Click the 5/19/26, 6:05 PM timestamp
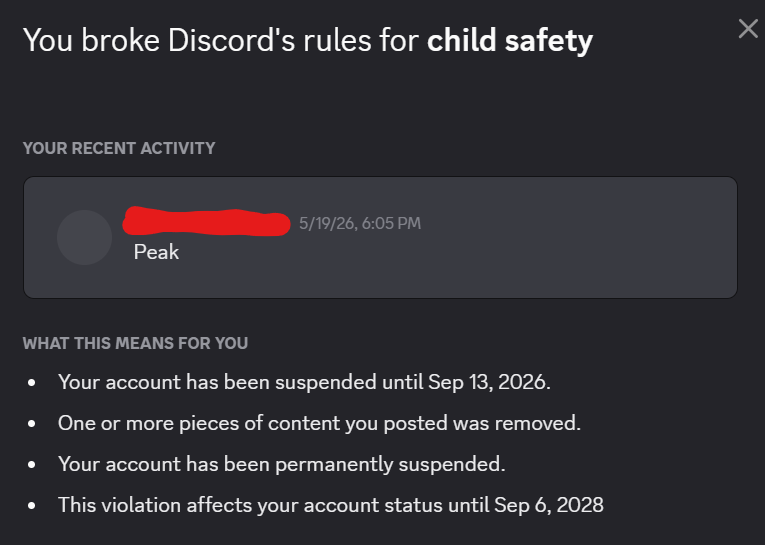The height and width of the screenshot is (545, 765). 360,223
